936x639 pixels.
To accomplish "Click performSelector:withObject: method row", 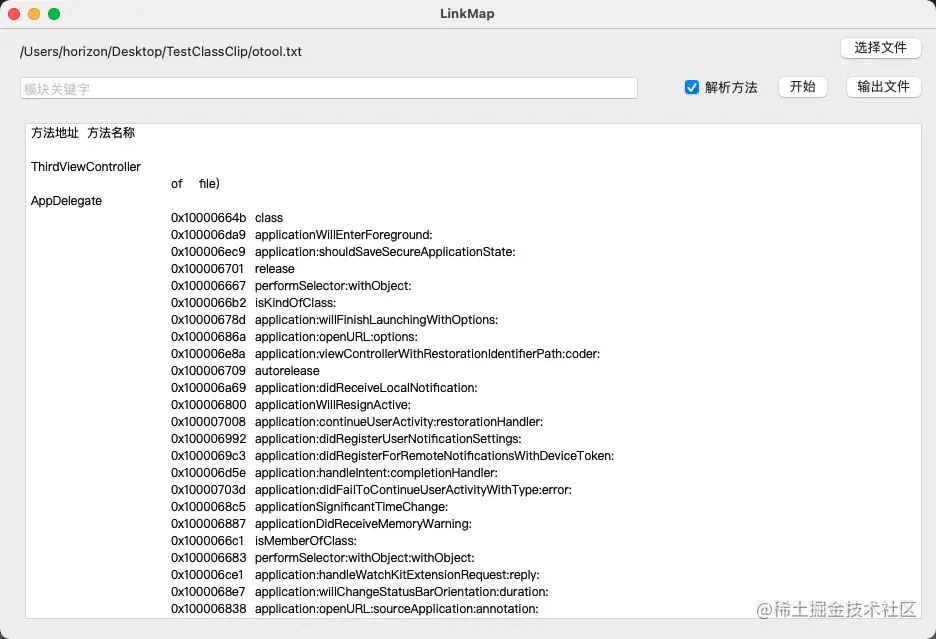I will (291, 286).
